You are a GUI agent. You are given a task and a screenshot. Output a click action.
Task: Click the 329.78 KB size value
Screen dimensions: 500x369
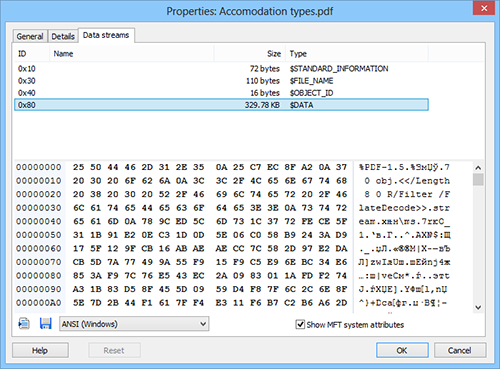tap(262, 105)
